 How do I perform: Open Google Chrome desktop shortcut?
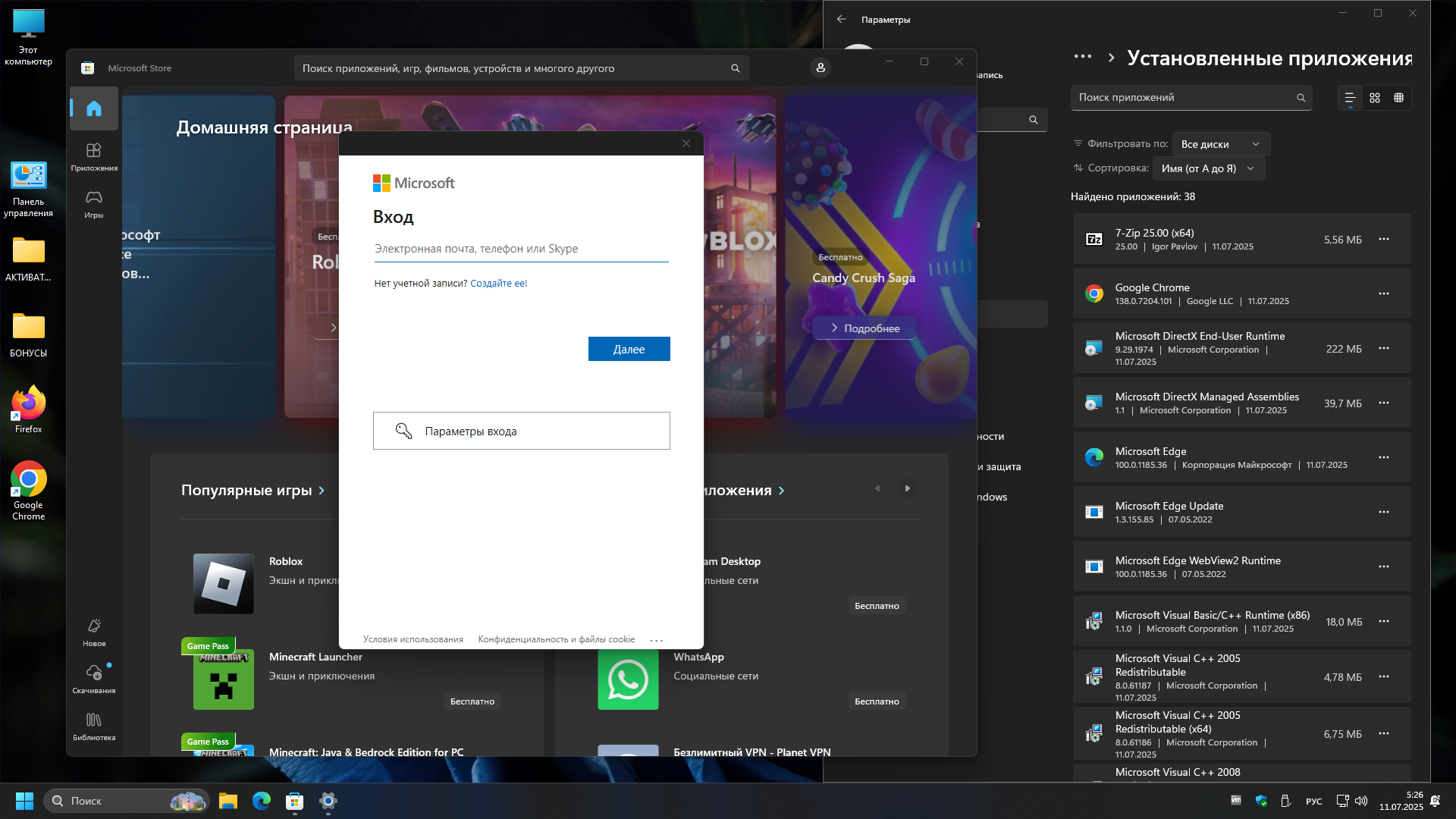coord(29,491)
